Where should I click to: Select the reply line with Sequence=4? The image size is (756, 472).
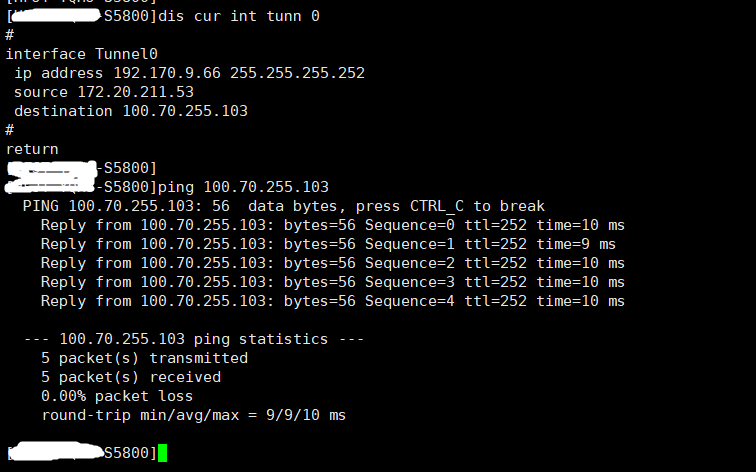332,301
